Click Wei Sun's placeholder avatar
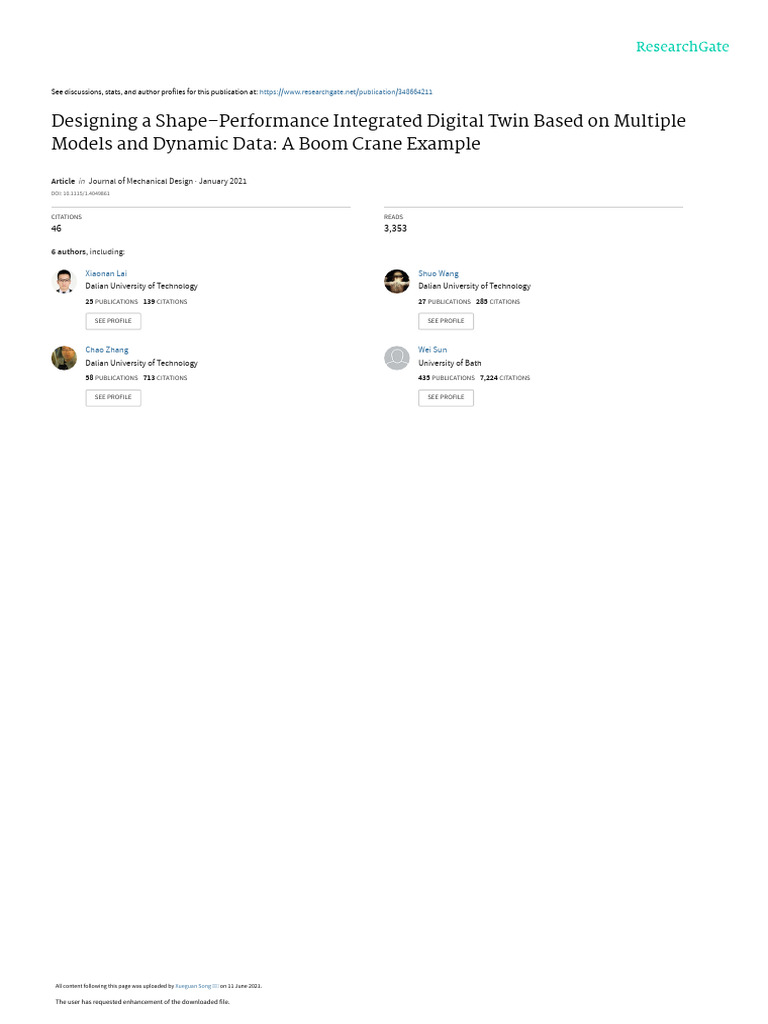768x1024 pixels. coord(397,358)
